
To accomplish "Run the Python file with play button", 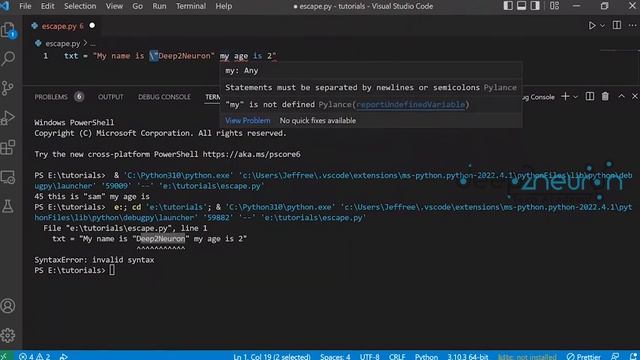I will click(592, 26).
